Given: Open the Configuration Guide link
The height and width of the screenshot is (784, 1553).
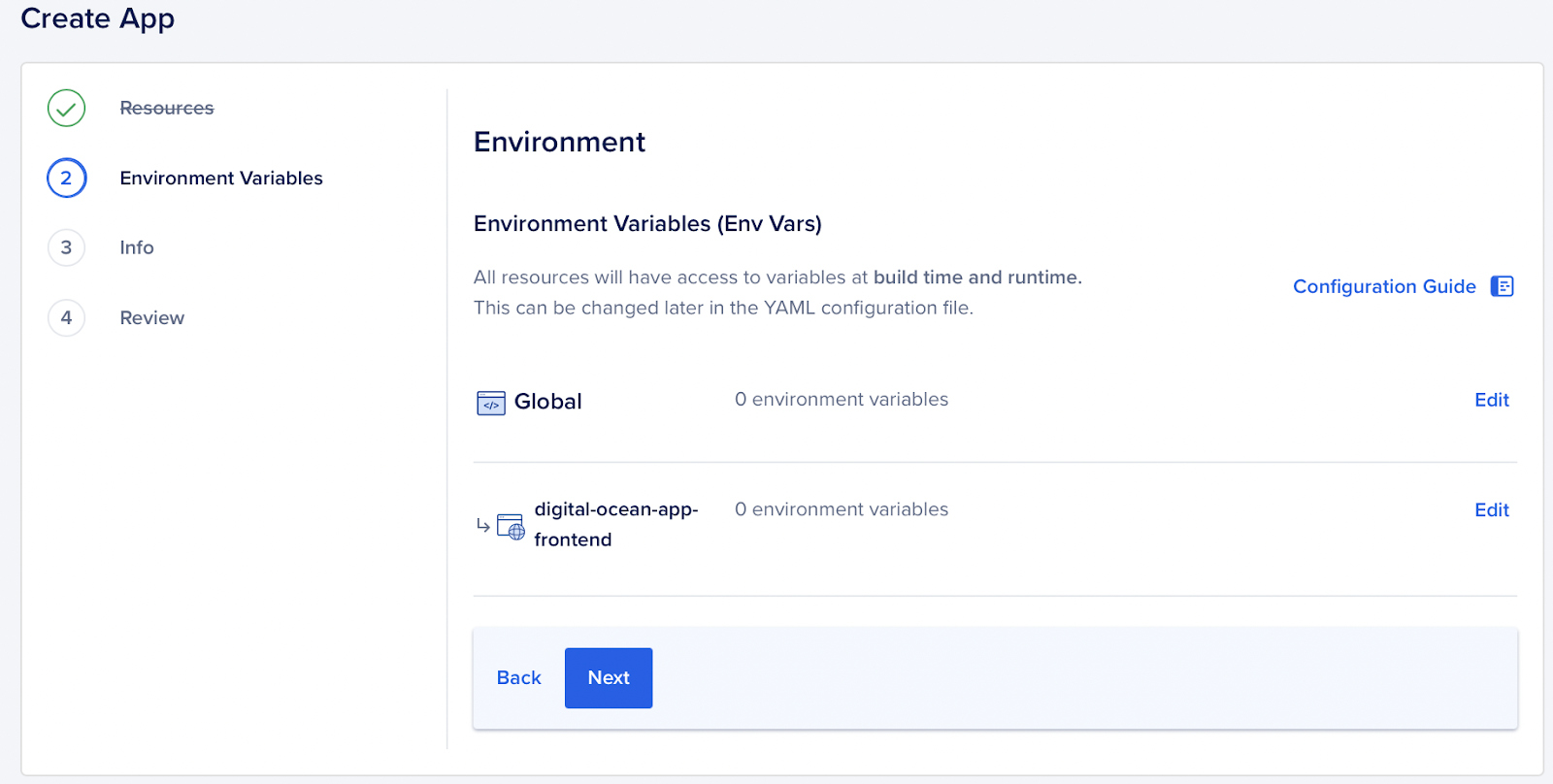Looking at the screenshot, I should point(1383,286).
